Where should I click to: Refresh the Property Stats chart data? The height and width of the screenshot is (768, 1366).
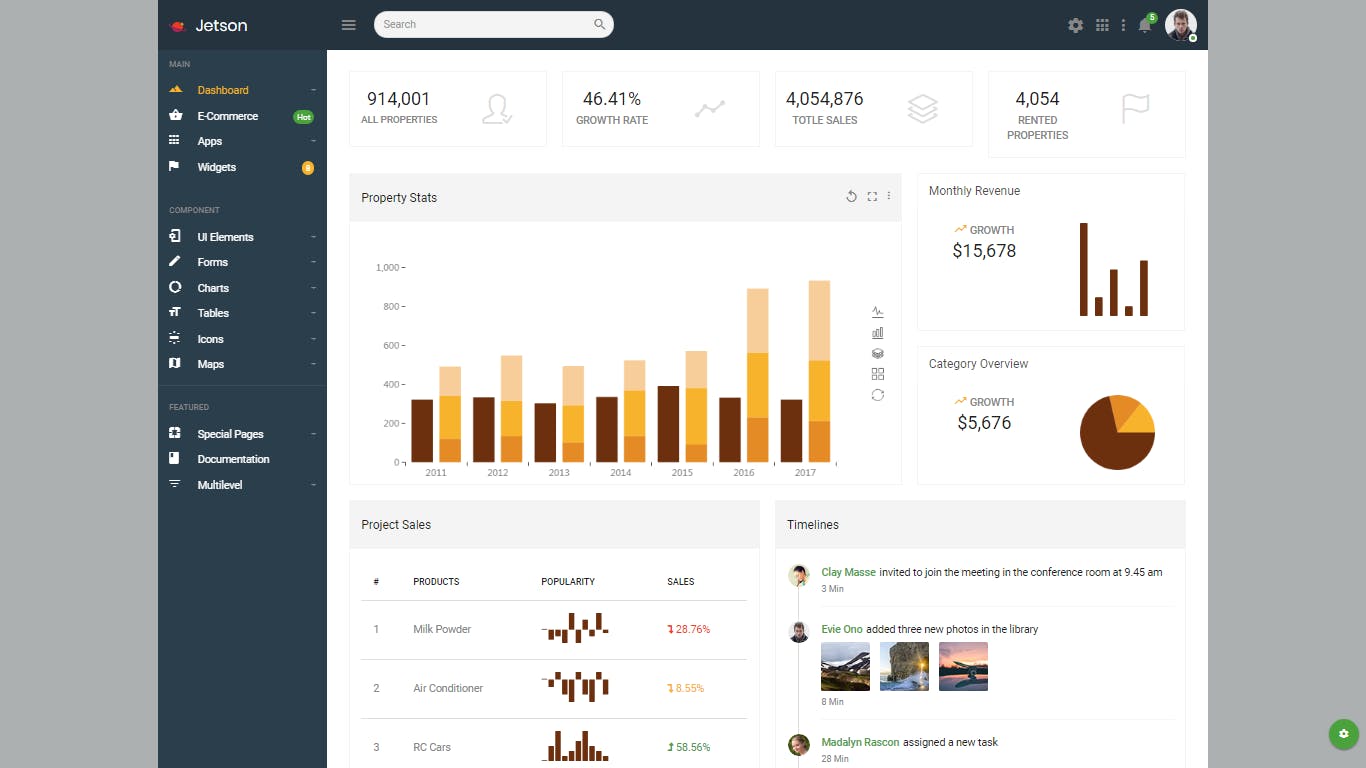tap(851, 196)
